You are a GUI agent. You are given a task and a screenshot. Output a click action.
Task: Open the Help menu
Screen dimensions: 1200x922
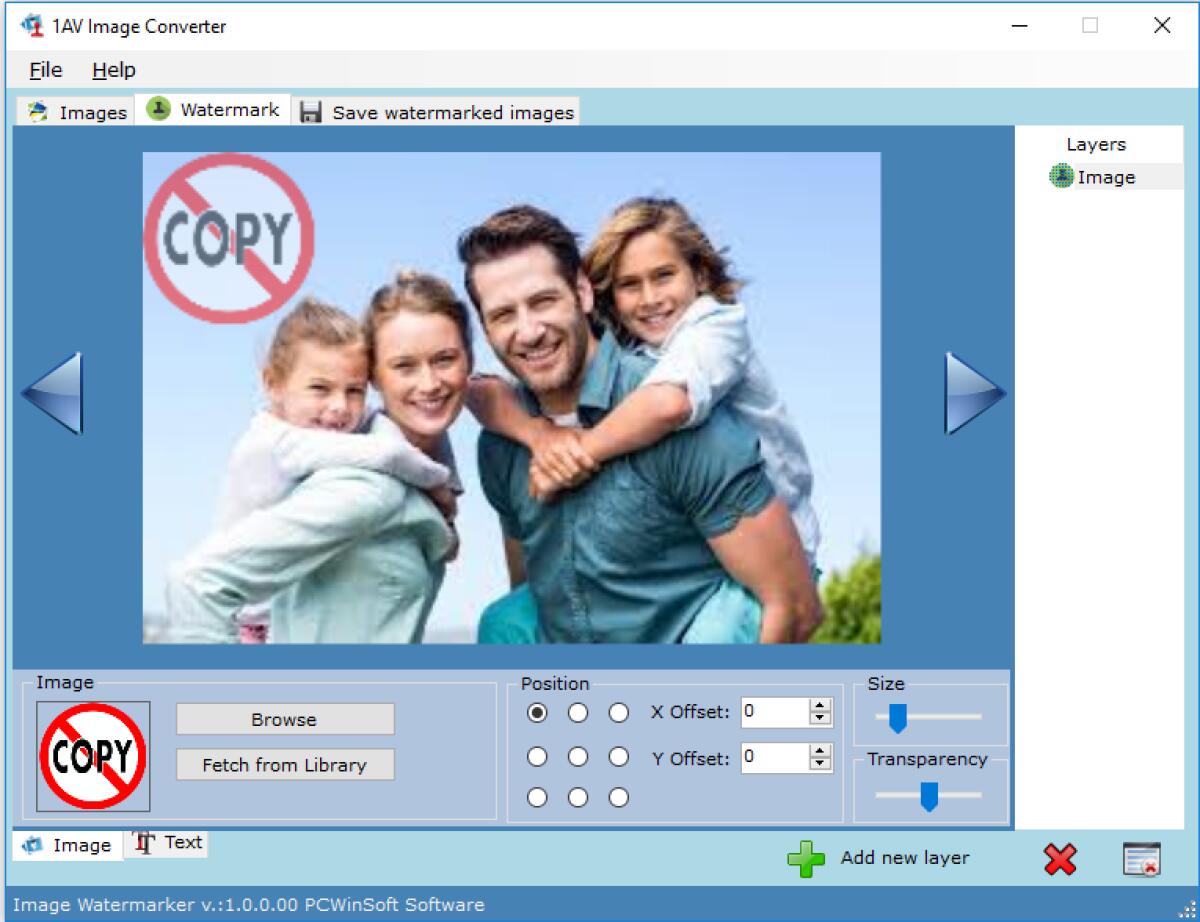tap(113, 70)
